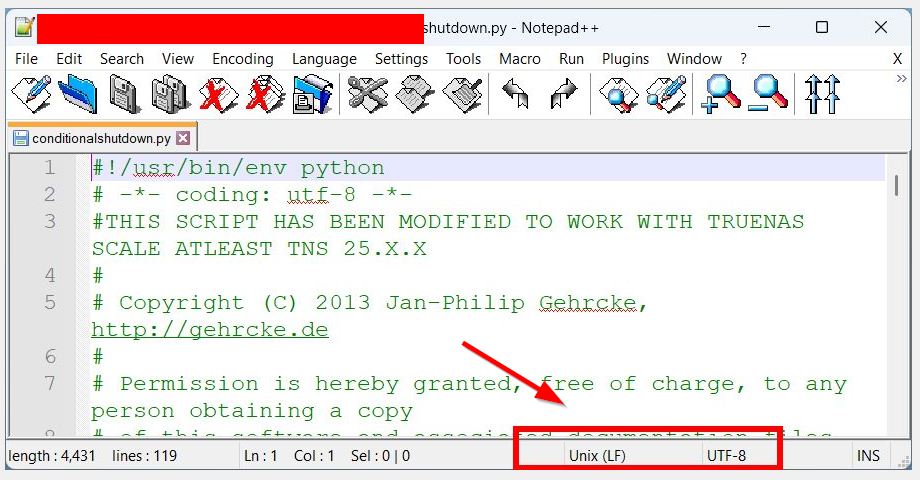Click the New file toolbar icon
Viewport: 920px width, 480px height.
click(30, 95)
